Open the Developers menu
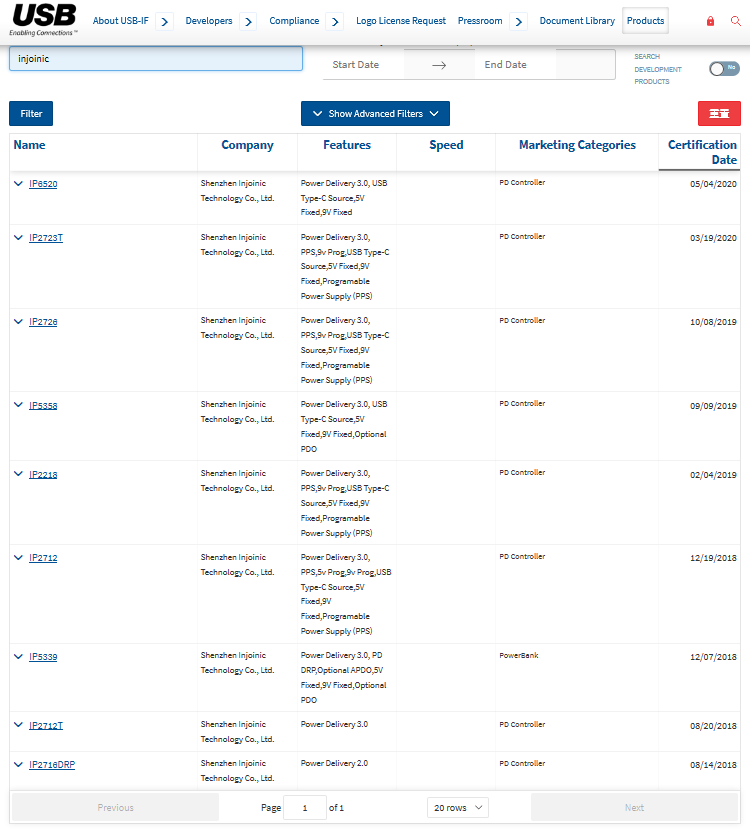Viewport: 750px width, 834px height. (209, 21)
